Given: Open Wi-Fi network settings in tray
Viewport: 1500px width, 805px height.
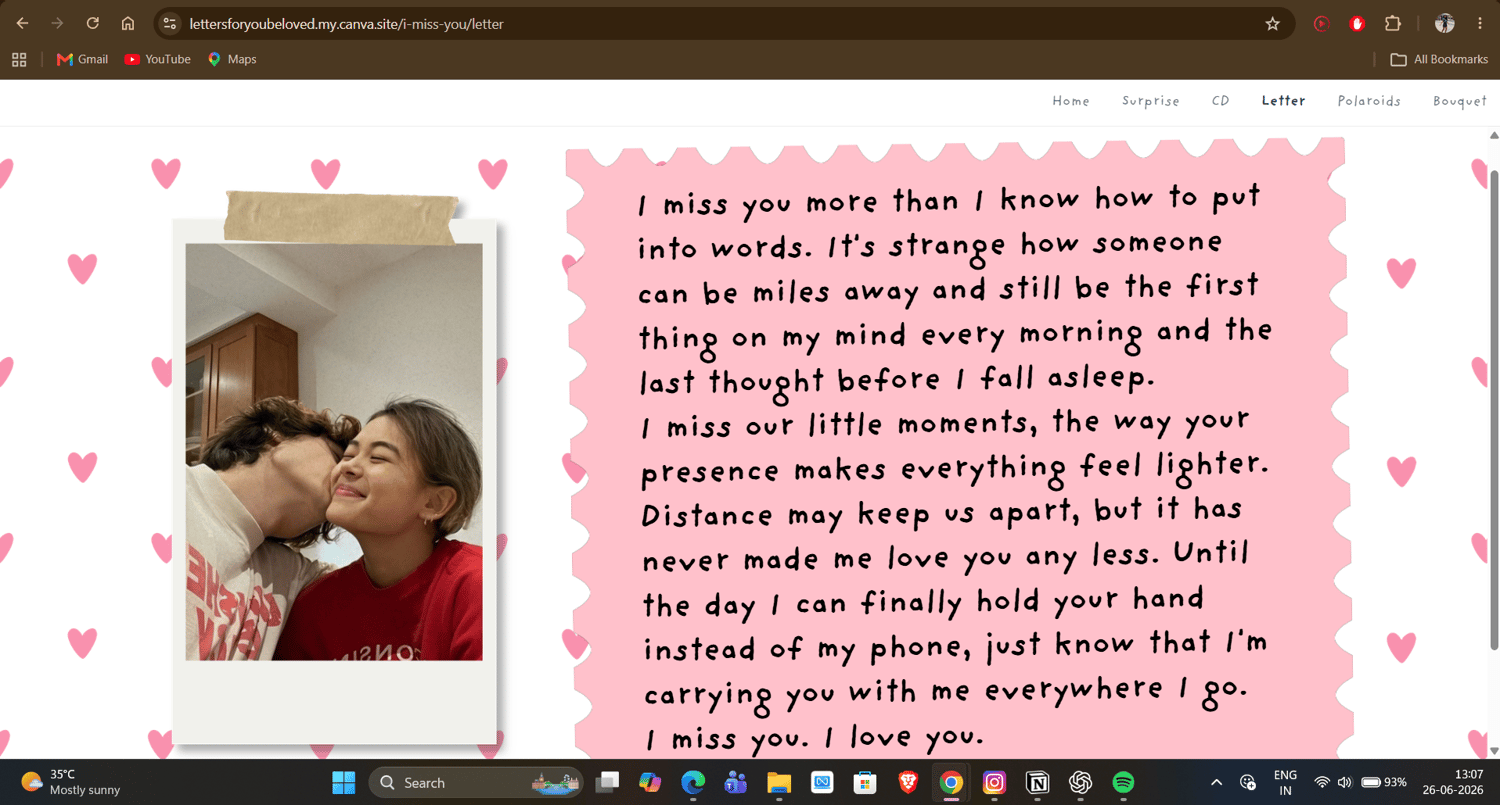Looking at the screenshot, I should (x=1322, y=782).
